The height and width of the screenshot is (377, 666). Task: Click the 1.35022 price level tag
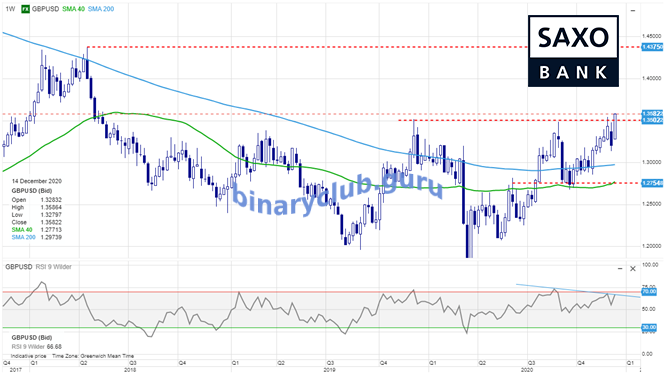[652, 121]
